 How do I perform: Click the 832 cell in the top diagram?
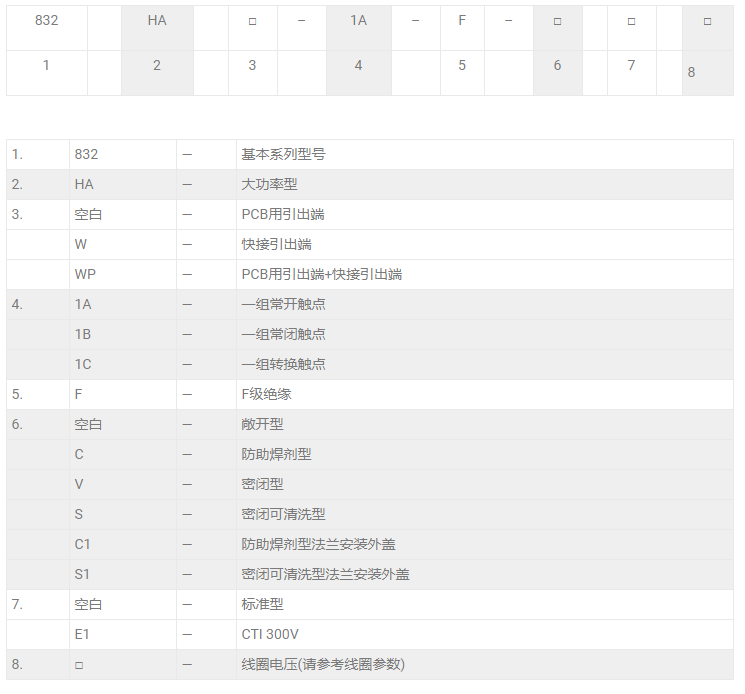tap(46, 20)
